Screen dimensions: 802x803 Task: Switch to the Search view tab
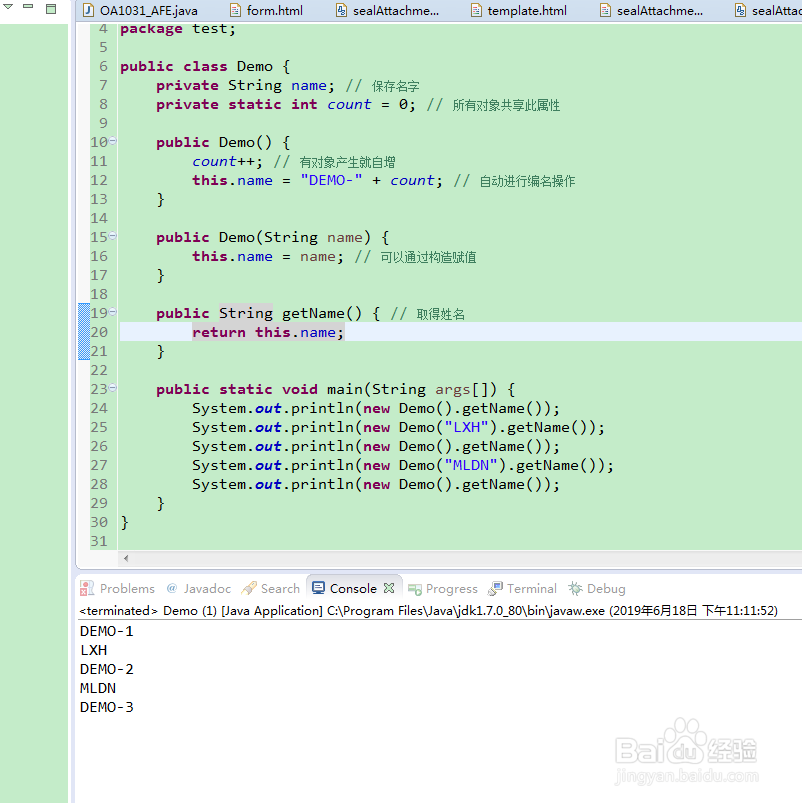pyautogui.click(x=271, y=589)
